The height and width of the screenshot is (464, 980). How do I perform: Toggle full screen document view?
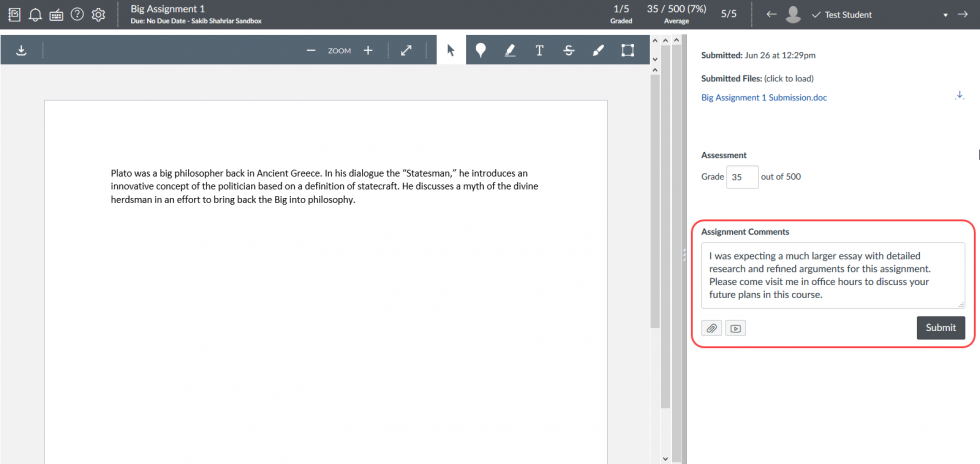[406, 51]
